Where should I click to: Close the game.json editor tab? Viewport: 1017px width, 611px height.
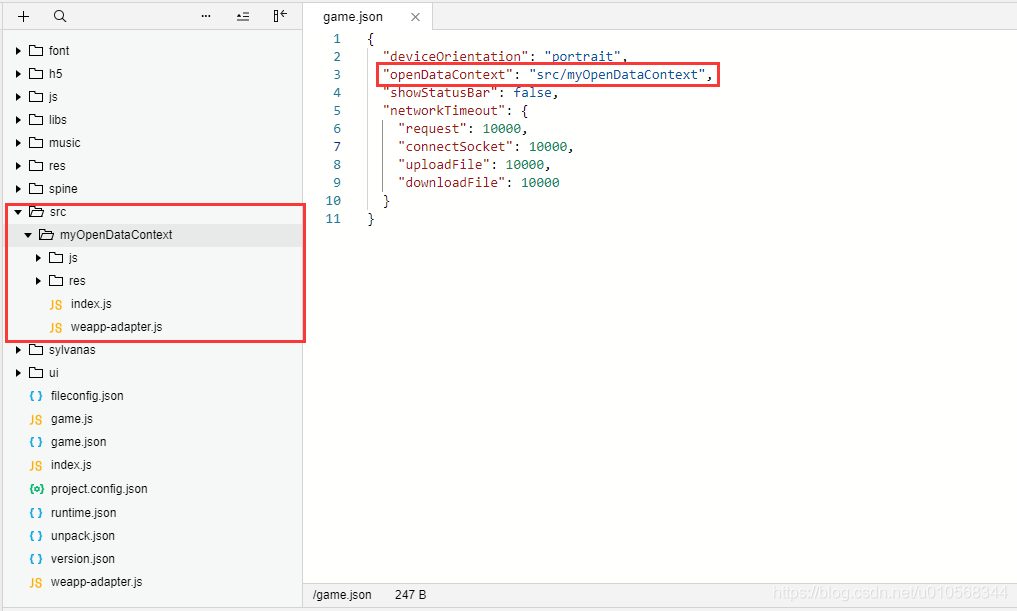point(415,17)
